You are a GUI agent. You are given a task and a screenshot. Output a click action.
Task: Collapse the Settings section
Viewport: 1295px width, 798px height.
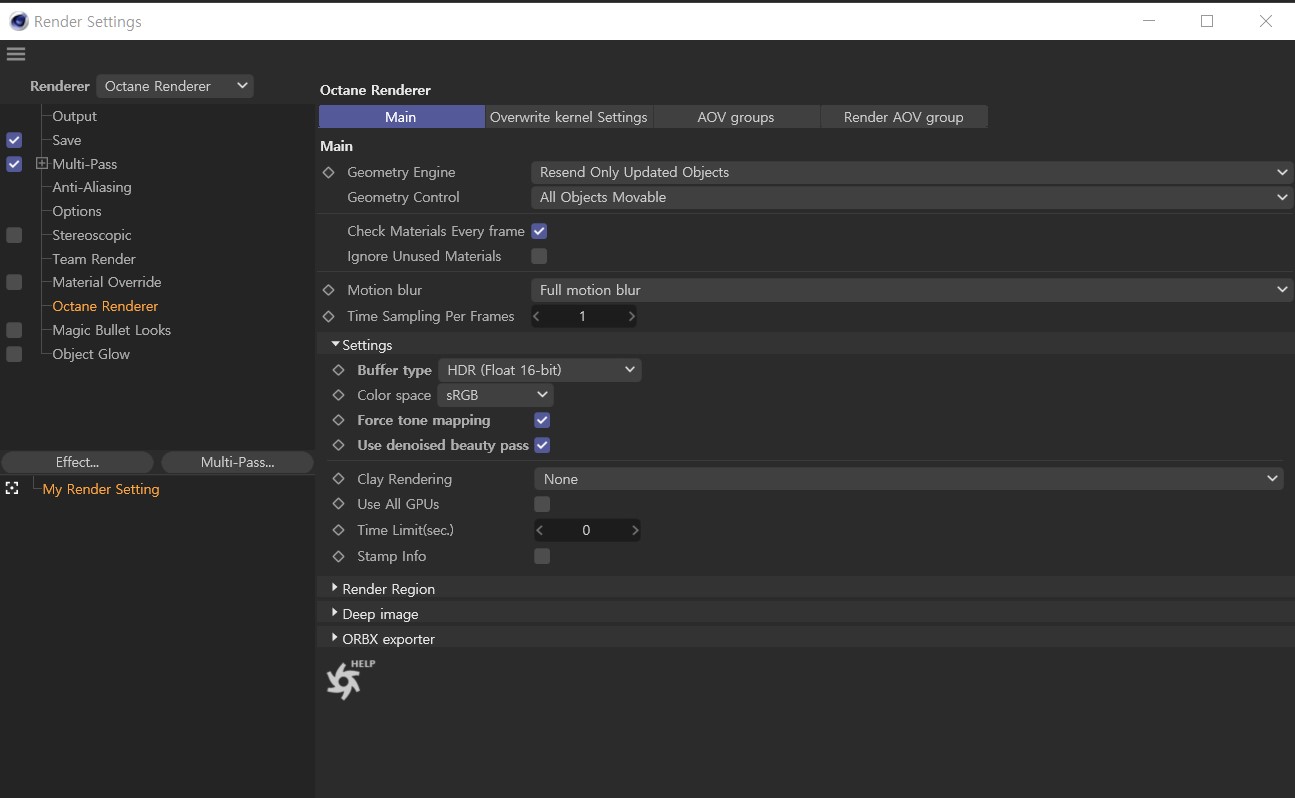pyautogui.click(x=335, y=344)
